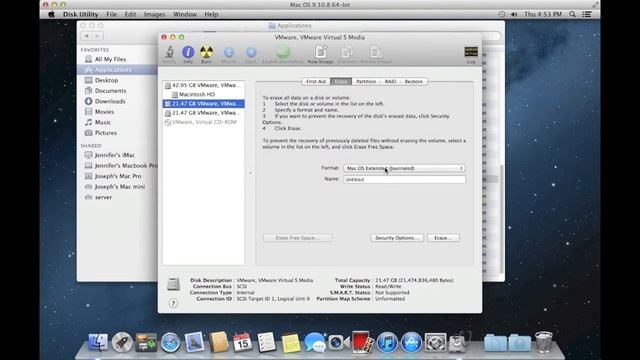640x360 pixels.
Task: Launch iTunes from the Dock
Action: (387, 342)
